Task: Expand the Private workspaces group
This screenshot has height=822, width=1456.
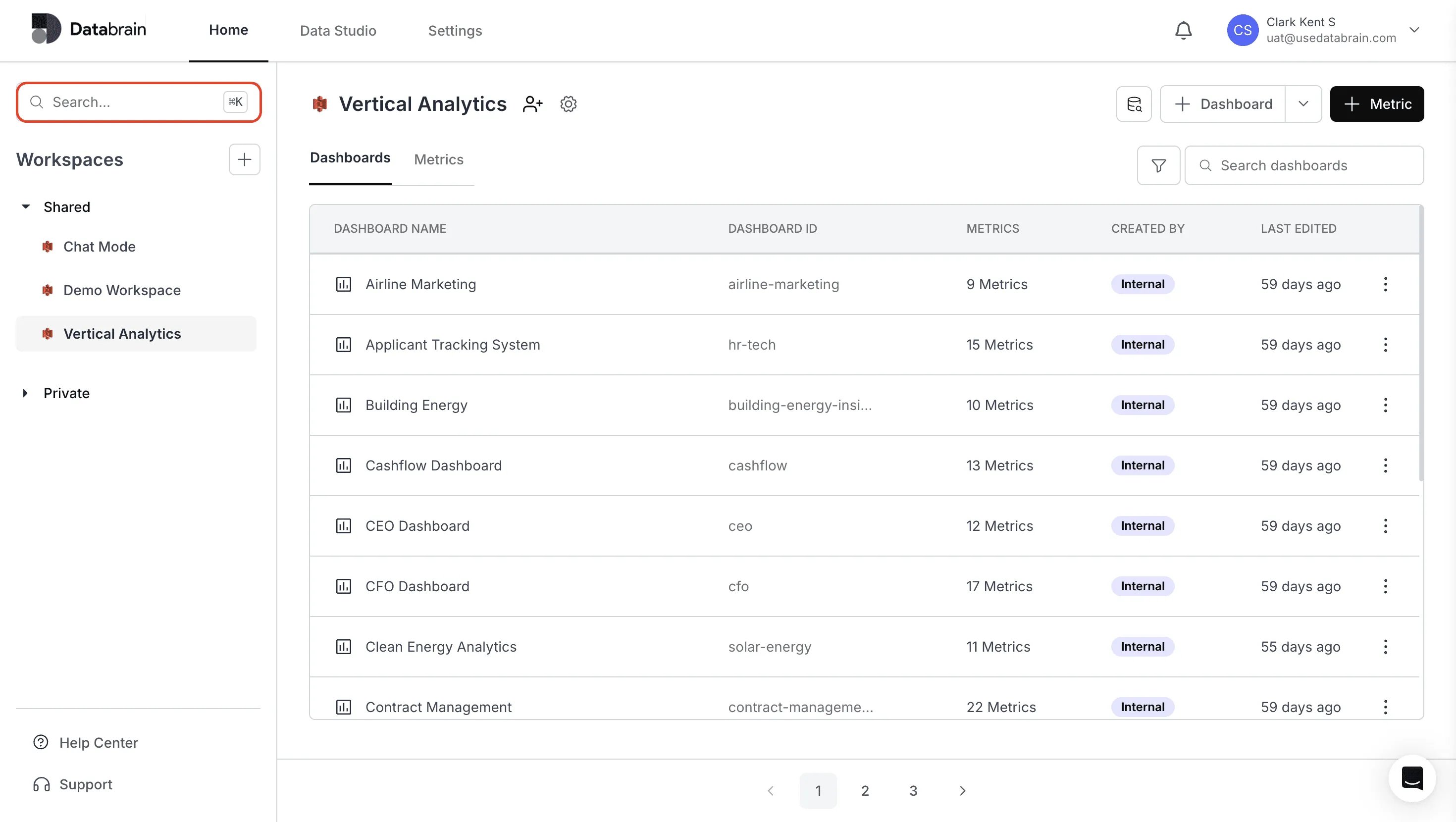Action: pos(25,394)
